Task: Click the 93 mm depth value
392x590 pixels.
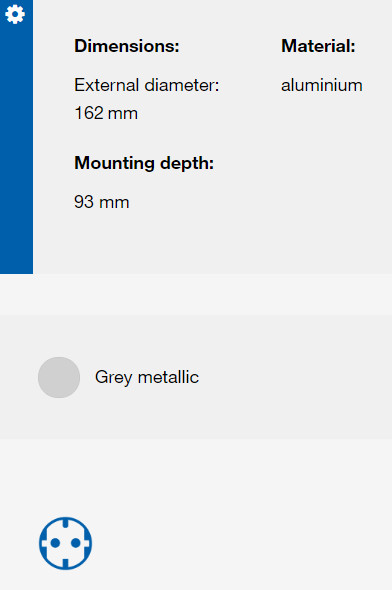Action: [x=102, y=202]
